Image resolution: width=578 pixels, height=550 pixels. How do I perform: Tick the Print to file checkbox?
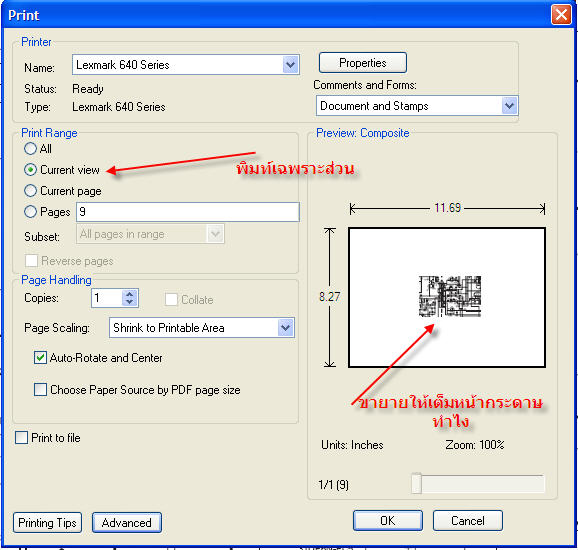click(x=21, y=438)
